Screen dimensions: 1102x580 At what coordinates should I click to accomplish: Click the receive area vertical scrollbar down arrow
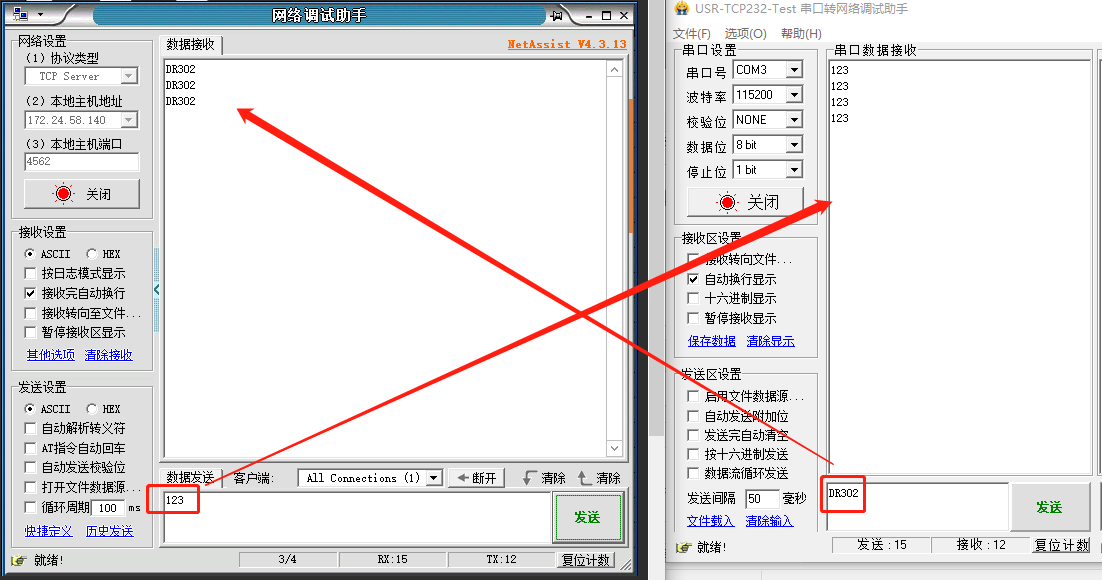click(615, 449)
